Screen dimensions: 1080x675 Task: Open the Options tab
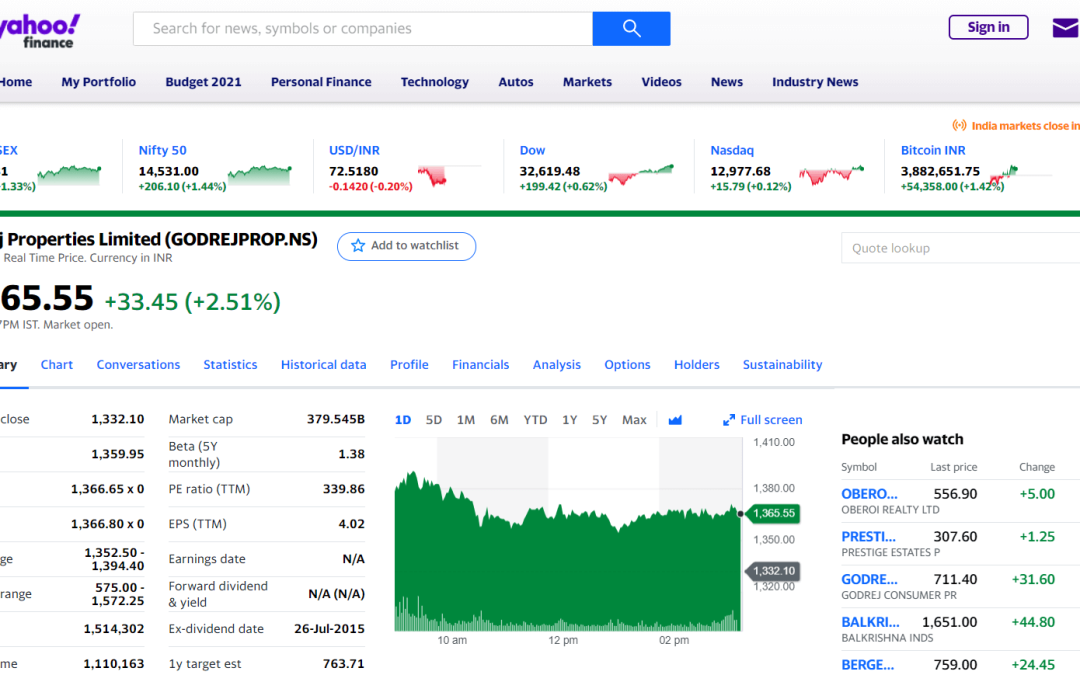pos(627,364)
